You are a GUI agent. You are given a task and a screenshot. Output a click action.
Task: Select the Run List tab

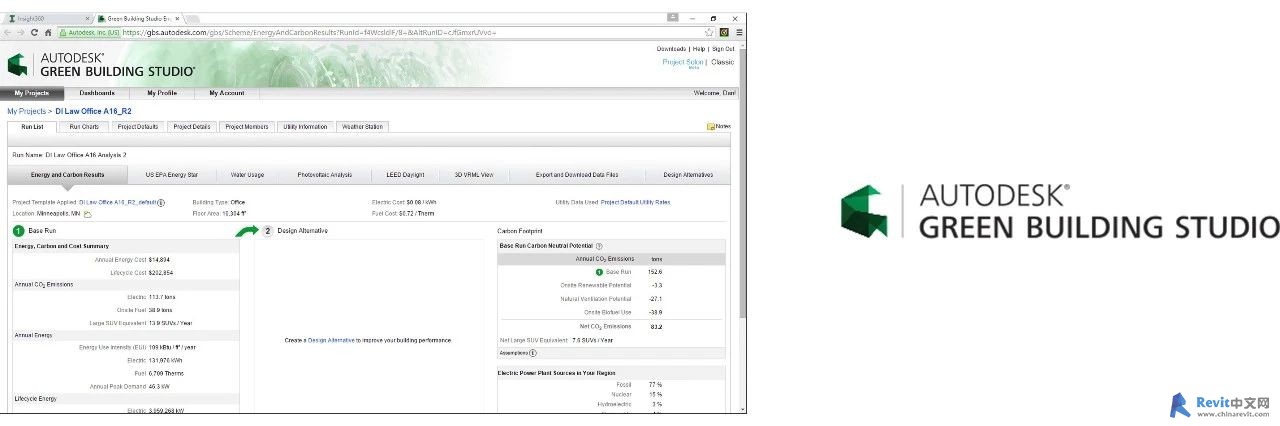[32, 127]
